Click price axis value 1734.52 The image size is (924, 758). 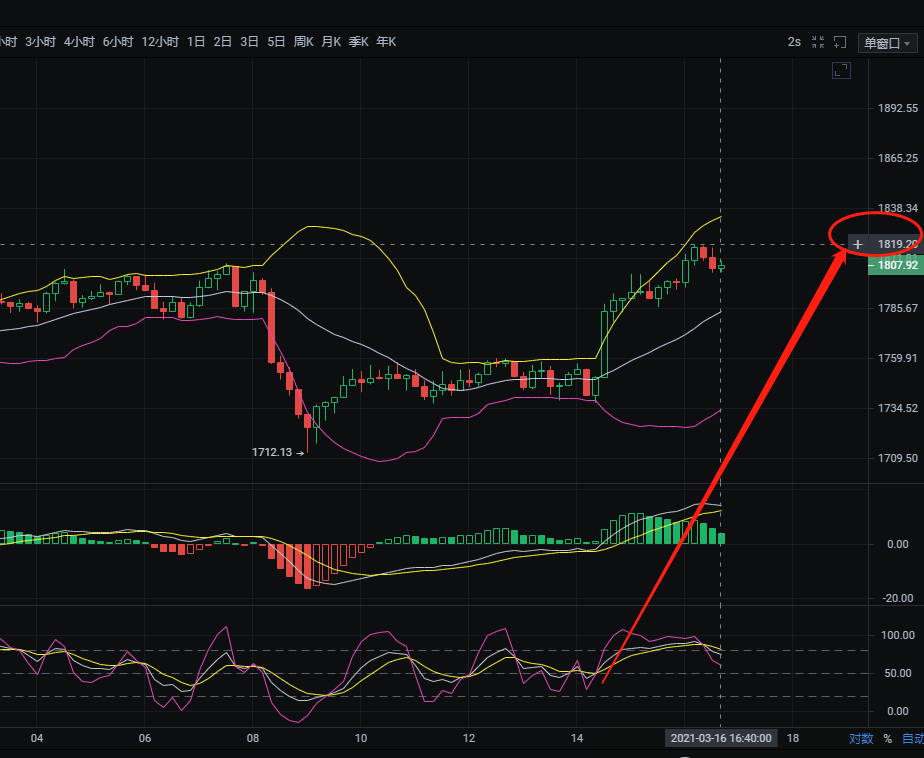[x=897, y=408]
